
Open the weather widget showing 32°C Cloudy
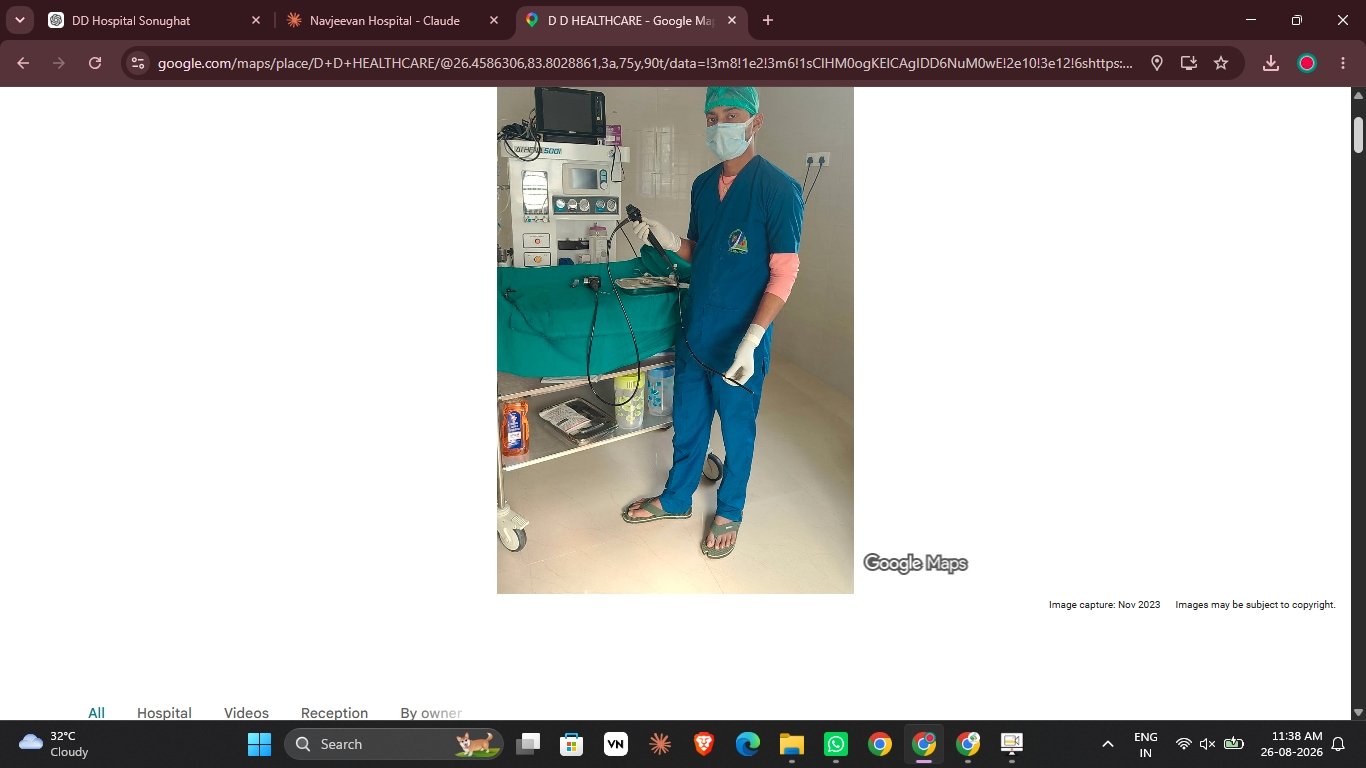pos(55,744)
